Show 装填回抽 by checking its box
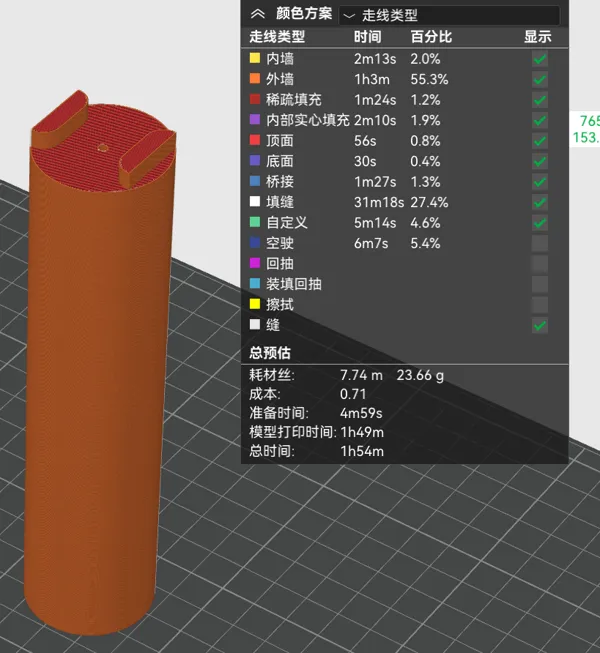This screenshot has width=600, height=653. pyautogui.click(x=540, y=284)
